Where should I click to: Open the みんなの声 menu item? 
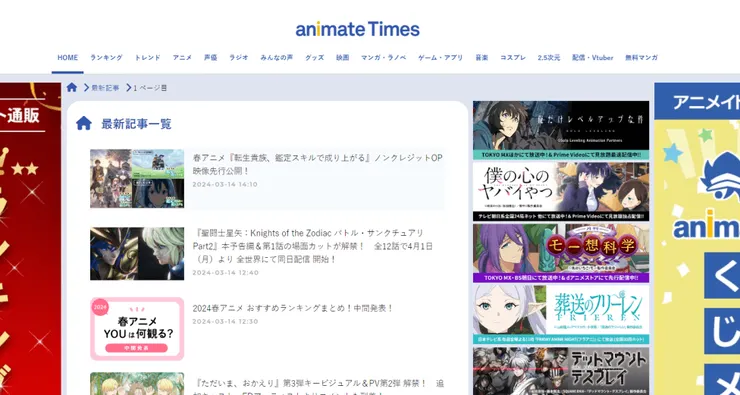[277, 58]
